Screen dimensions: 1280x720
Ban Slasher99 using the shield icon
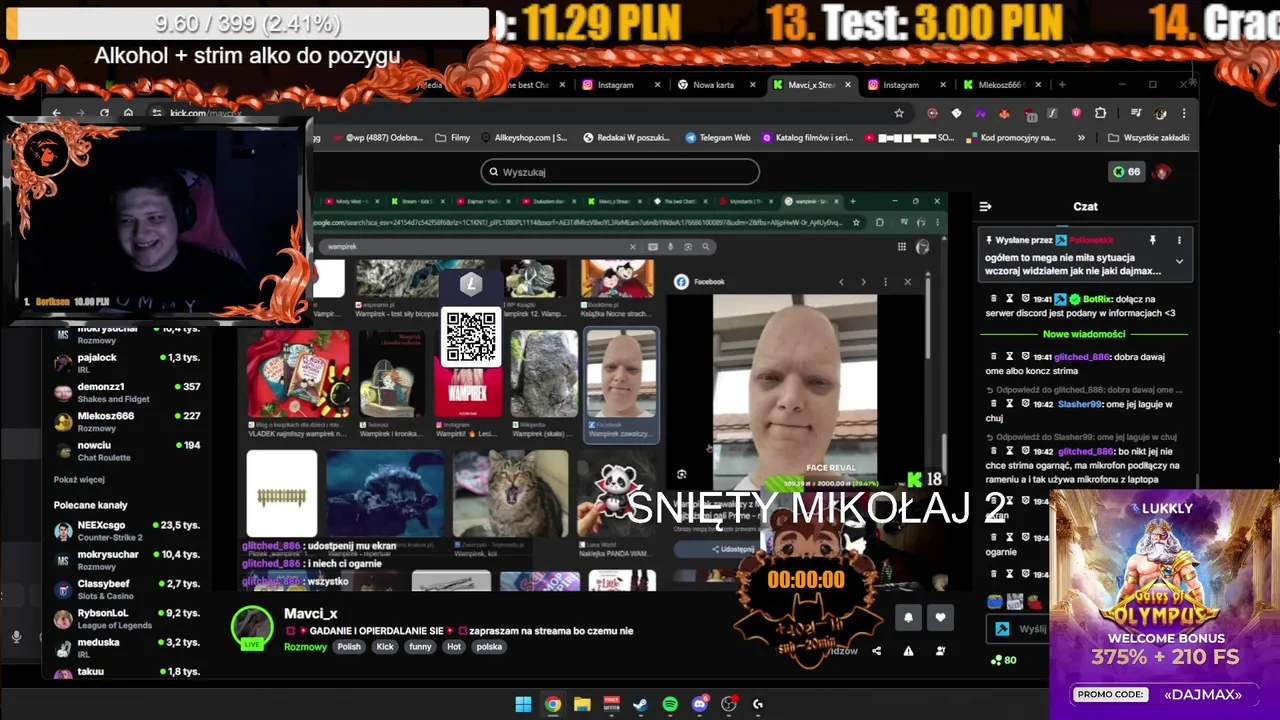1025,404
